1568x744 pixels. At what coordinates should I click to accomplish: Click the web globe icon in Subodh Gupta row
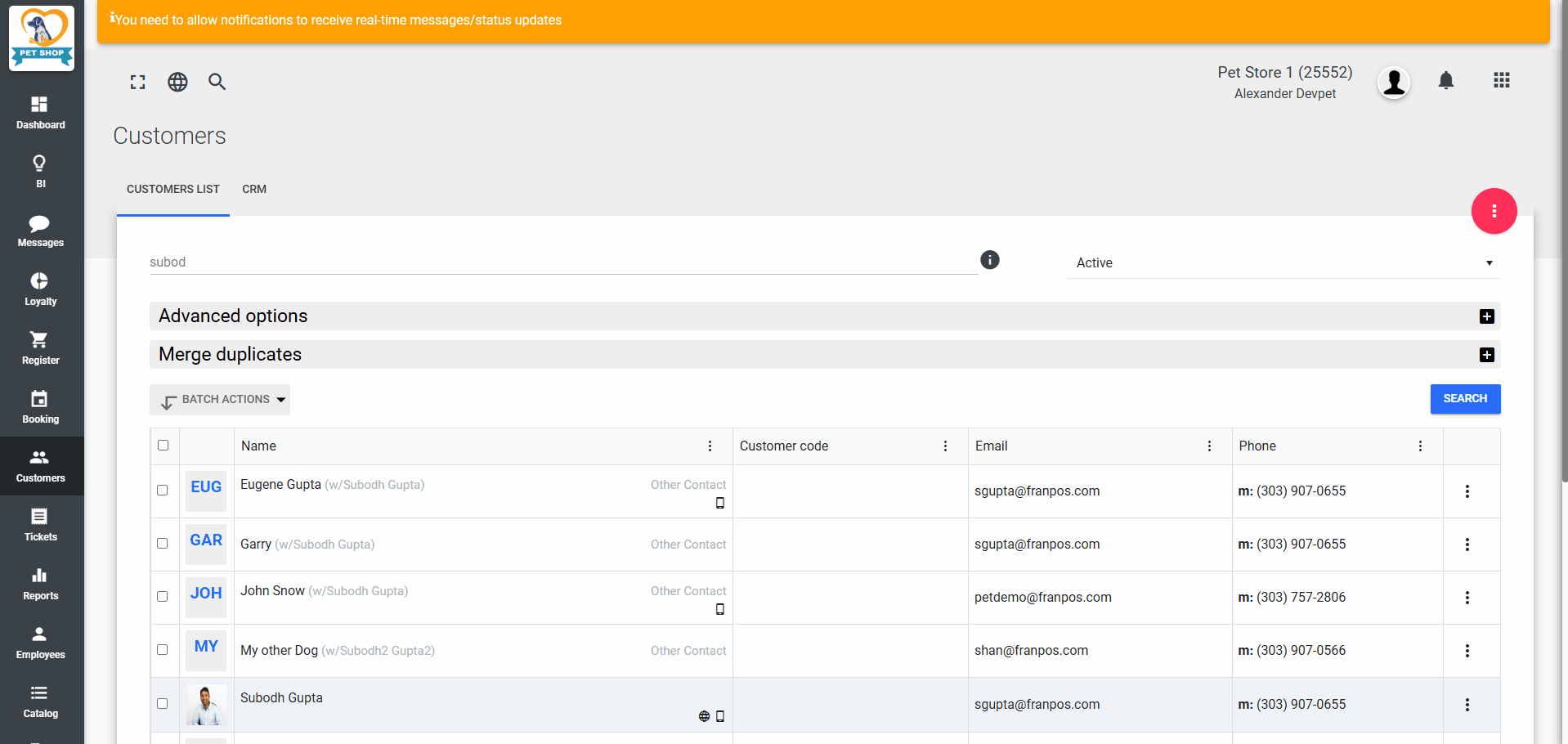click(704, 716)
